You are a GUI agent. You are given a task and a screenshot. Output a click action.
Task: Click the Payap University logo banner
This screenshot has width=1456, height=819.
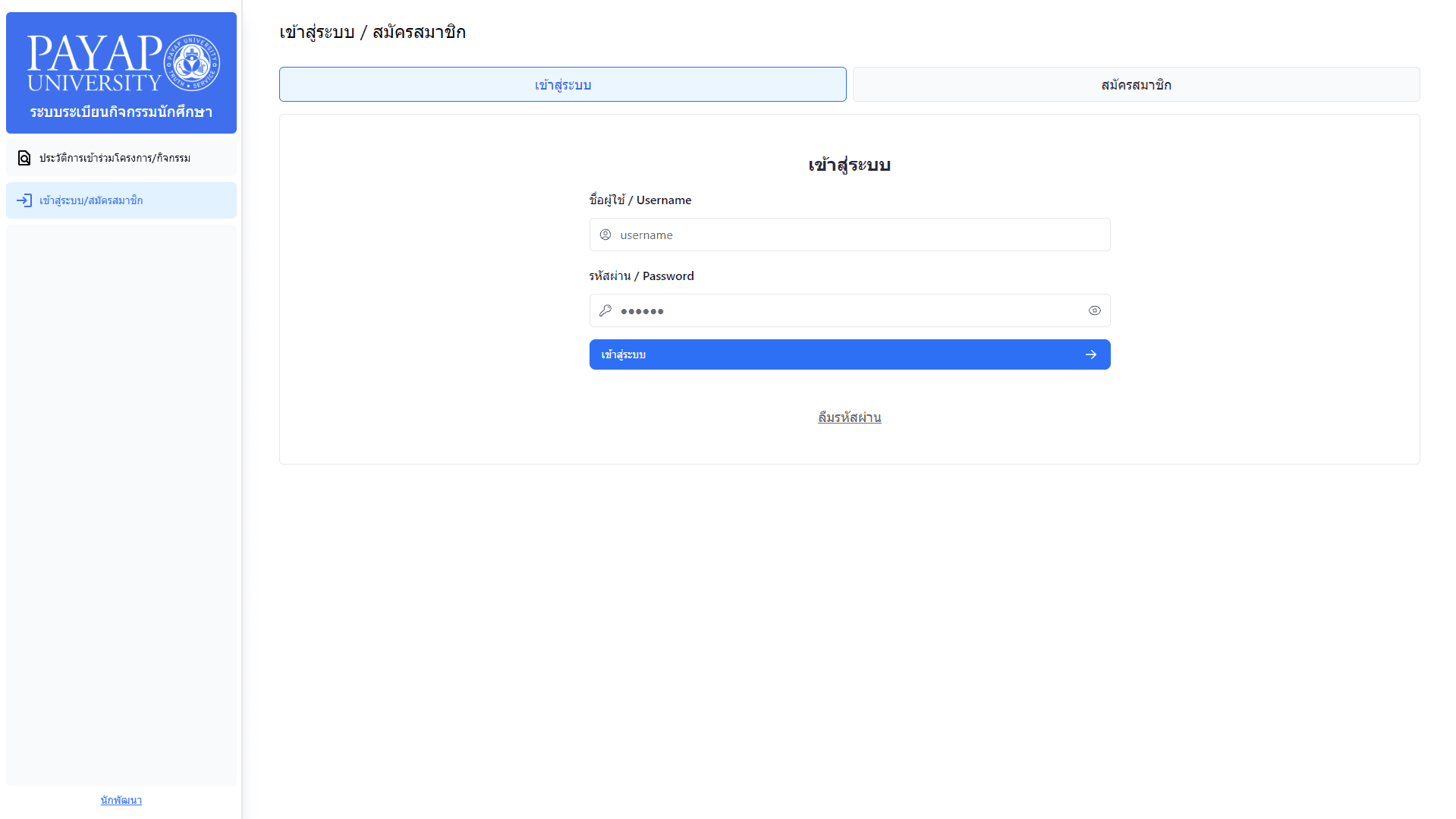[121, 73]
